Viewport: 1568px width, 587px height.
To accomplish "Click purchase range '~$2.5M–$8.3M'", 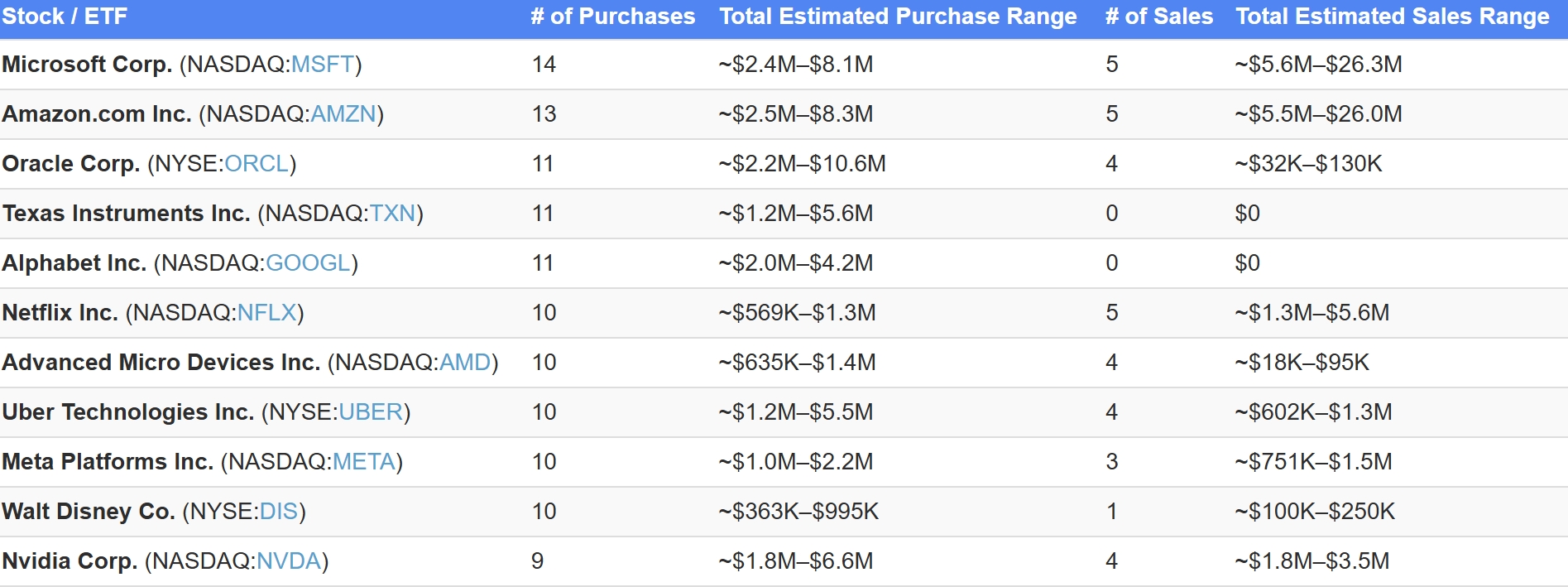I will (x=796, y=114).
